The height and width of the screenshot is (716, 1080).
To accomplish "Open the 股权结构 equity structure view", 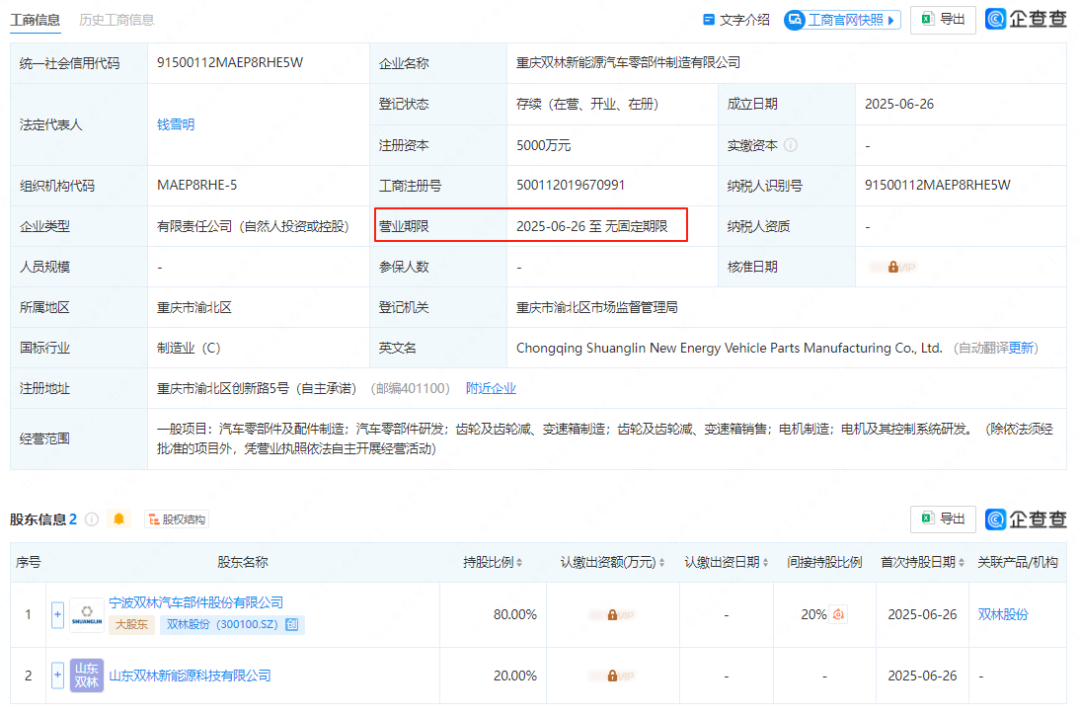I will [177, 519].
